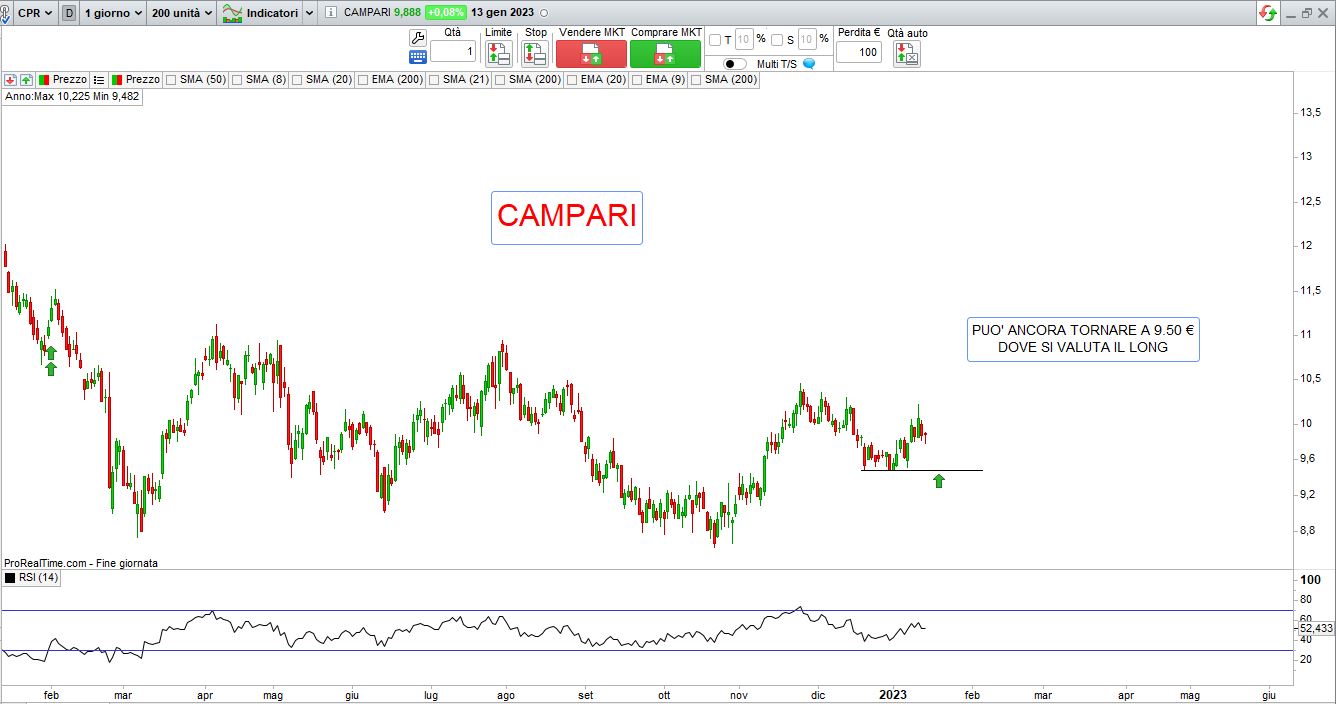Focus the Qtà quantity field

(453, 51)
